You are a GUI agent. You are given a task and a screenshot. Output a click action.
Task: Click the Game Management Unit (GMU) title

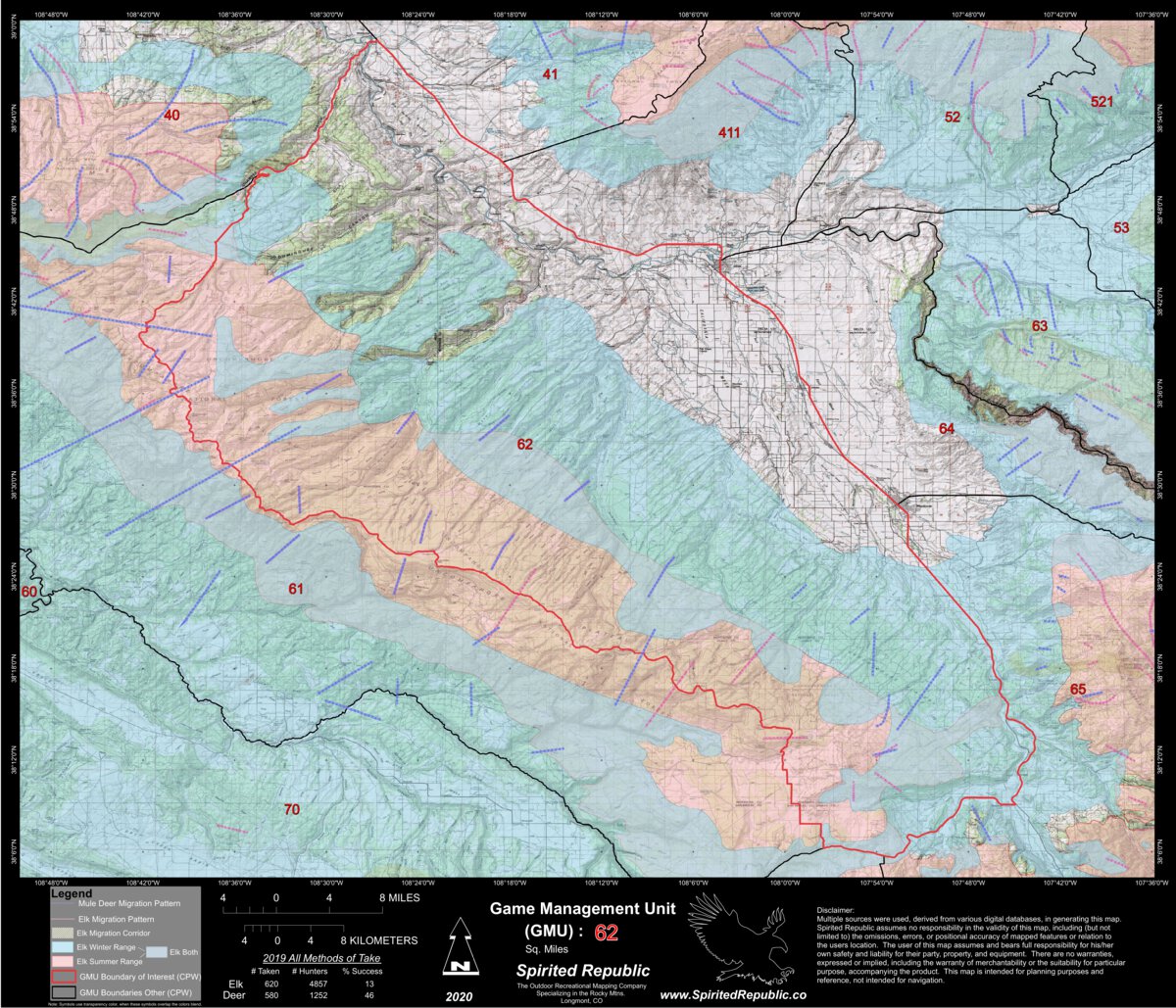[583, 911]
